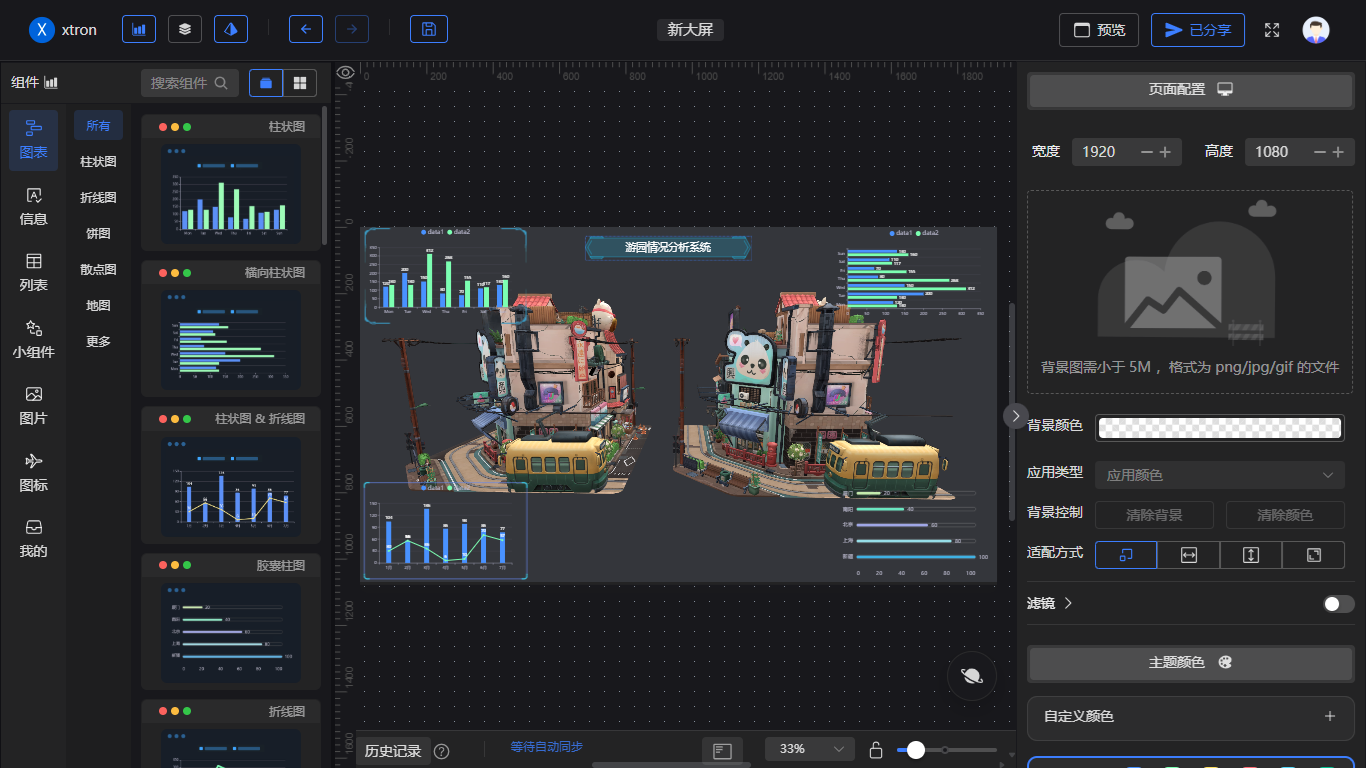Open history record help question icon
Viewport: 1366px width, 768px height.
442,751
